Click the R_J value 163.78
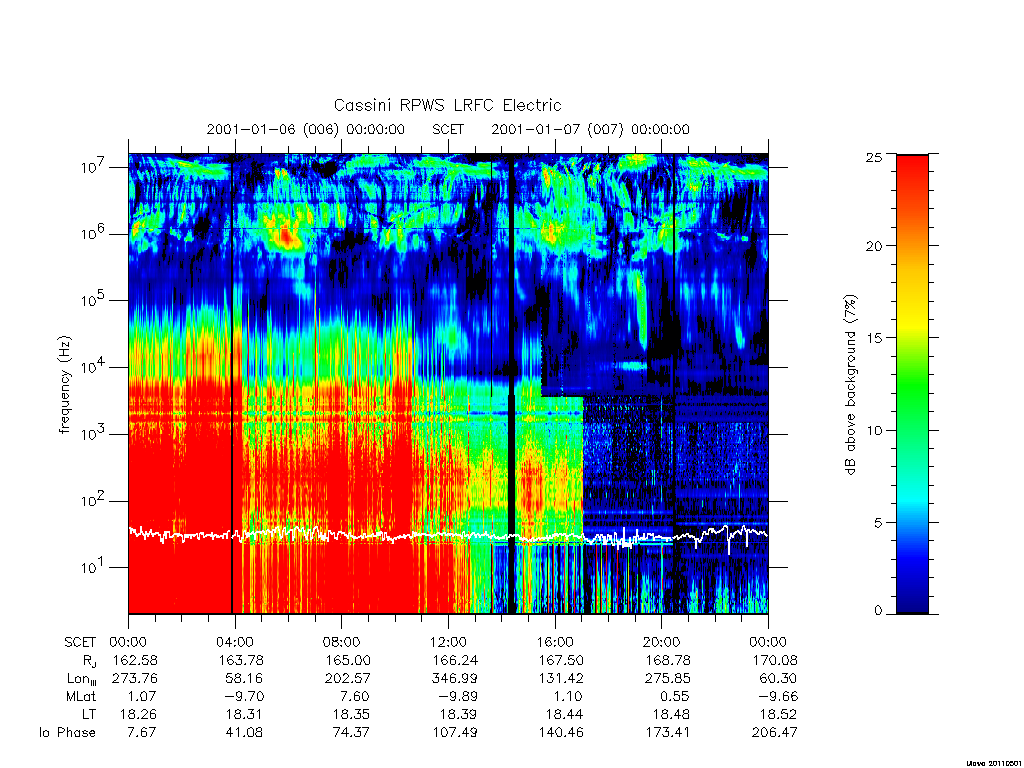 pyautogui.click(x=241, y=660)
